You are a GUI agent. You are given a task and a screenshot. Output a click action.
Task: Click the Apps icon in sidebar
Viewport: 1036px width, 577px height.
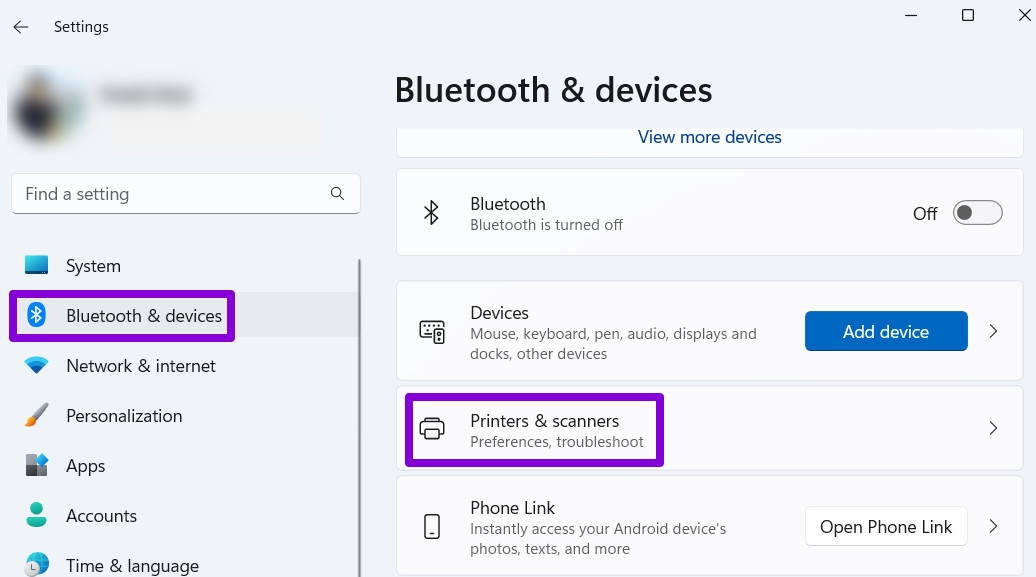[36, 465]
